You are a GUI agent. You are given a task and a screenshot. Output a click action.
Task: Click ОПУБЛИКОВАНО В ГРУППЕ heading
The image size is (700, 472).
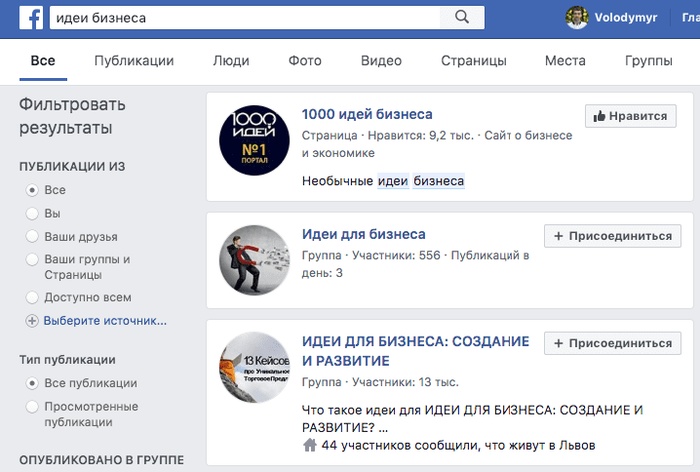point(101,460)
